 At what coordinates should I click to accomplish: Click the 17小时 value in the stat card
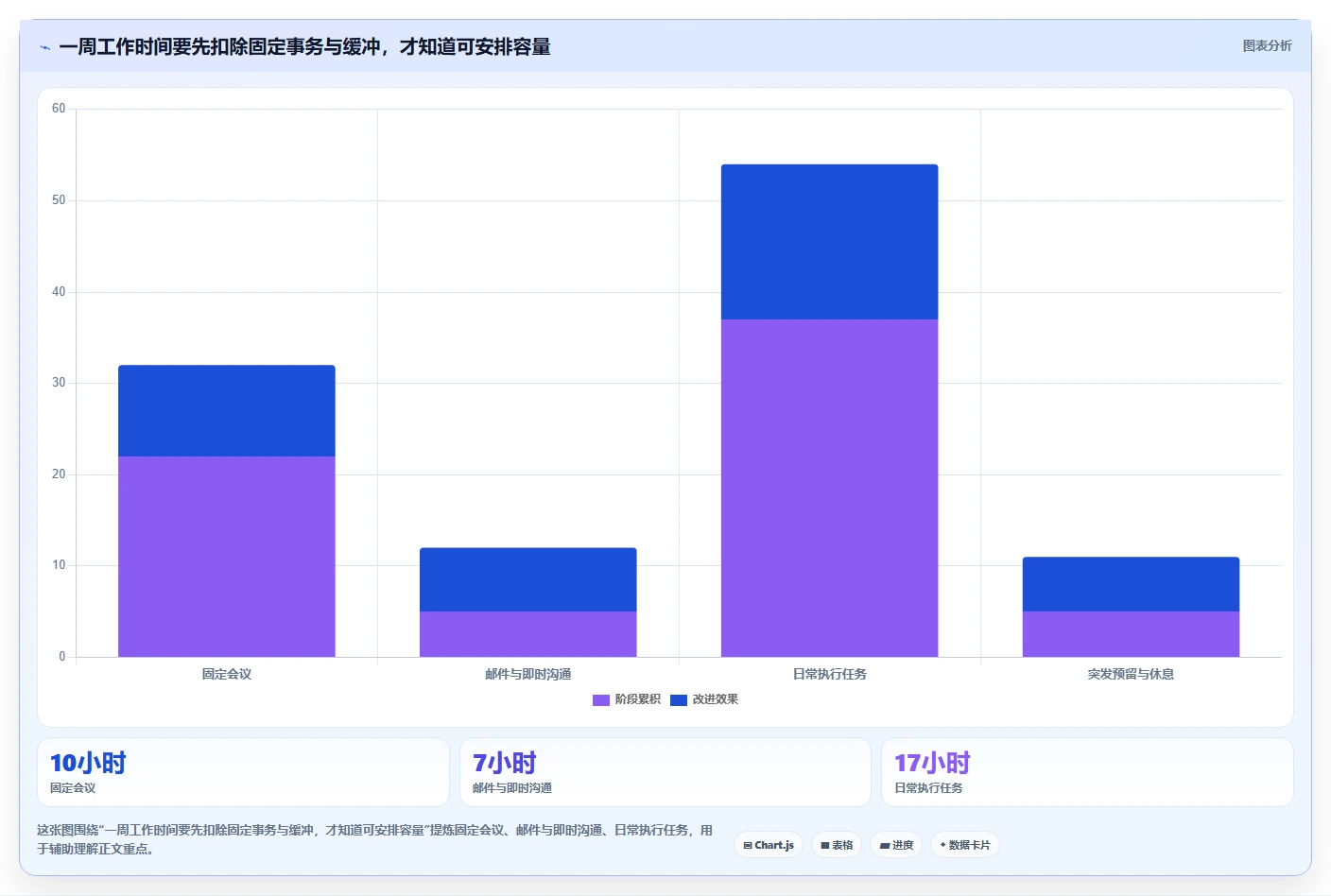pos(933,763)
